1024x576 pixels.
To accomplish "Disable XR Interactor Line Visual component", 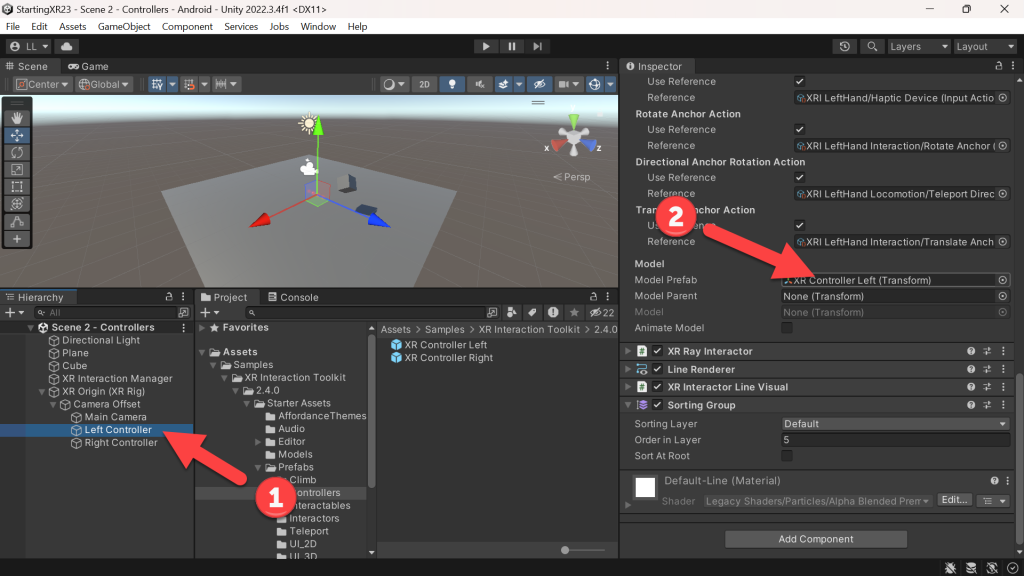I will pos(658,387).
